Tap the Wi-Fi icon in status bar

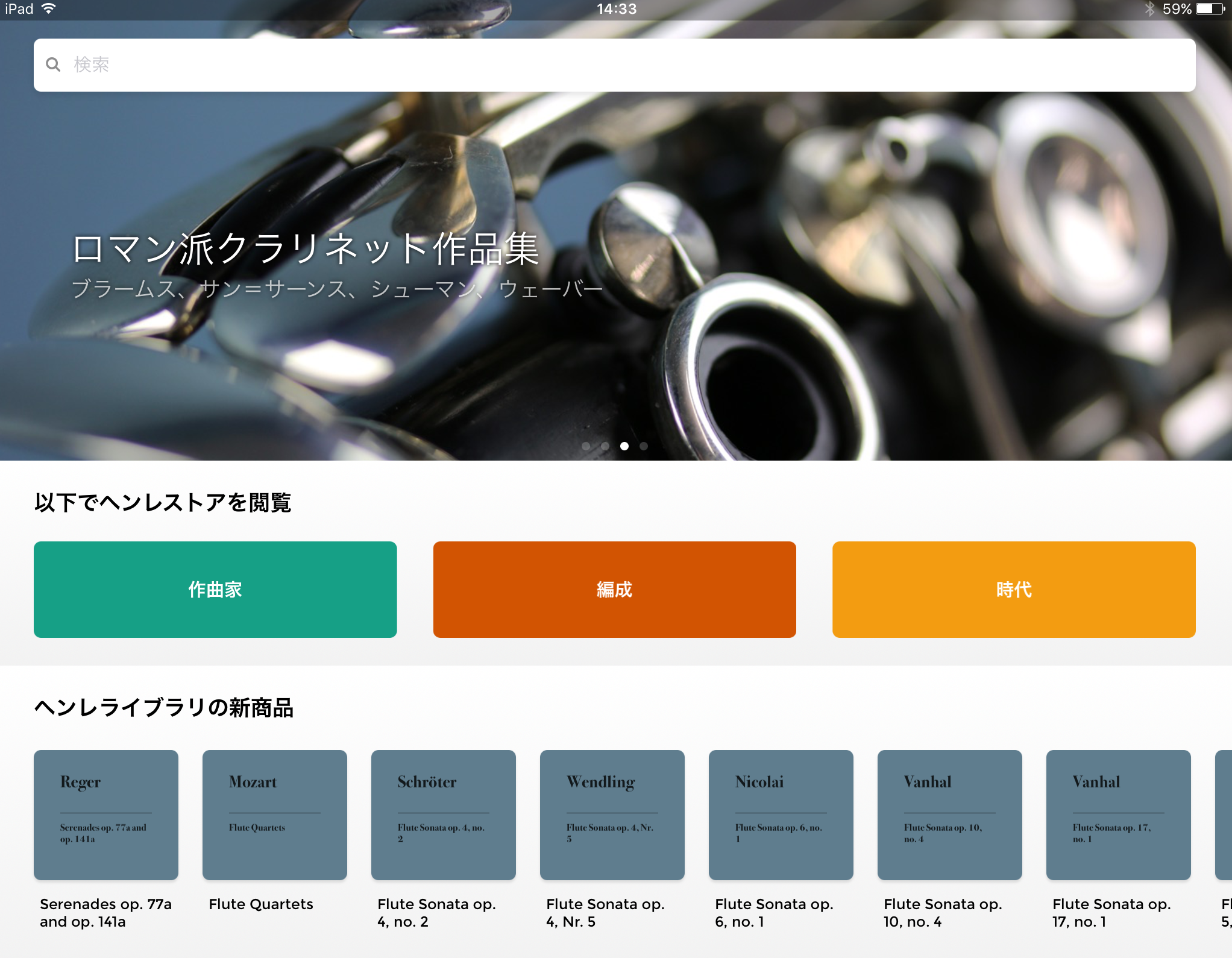click(x=48, y=8)
